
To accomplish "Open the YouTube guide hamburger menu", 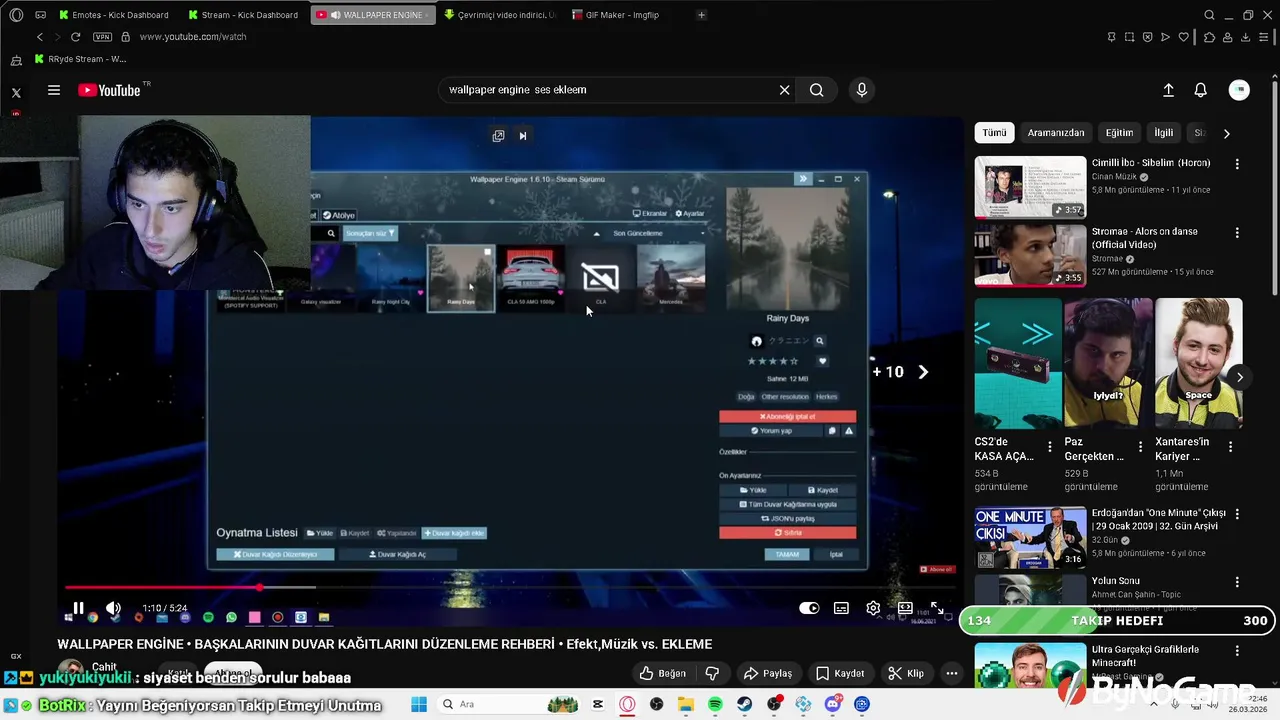I will tap(54, 90).
